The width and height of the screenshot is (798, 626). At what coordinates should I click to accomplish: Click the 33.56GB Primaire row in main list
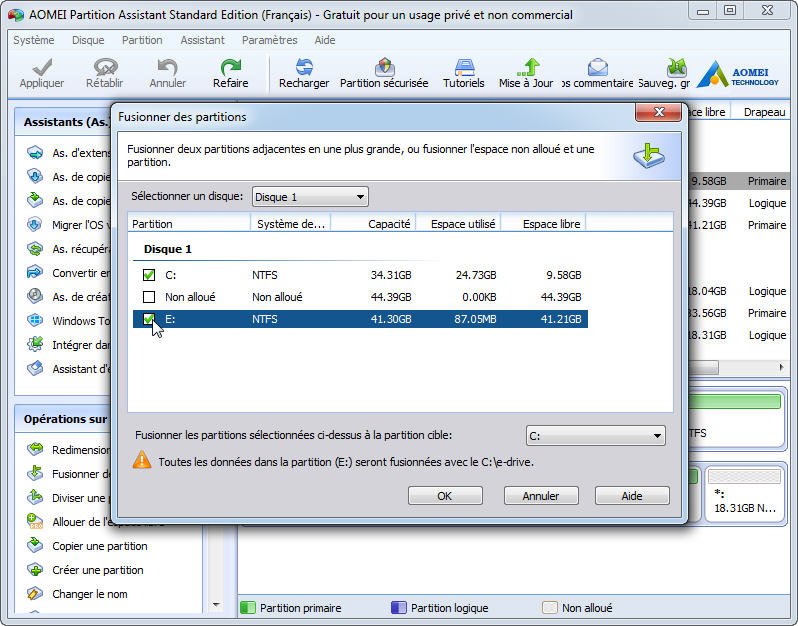point(738,313)
